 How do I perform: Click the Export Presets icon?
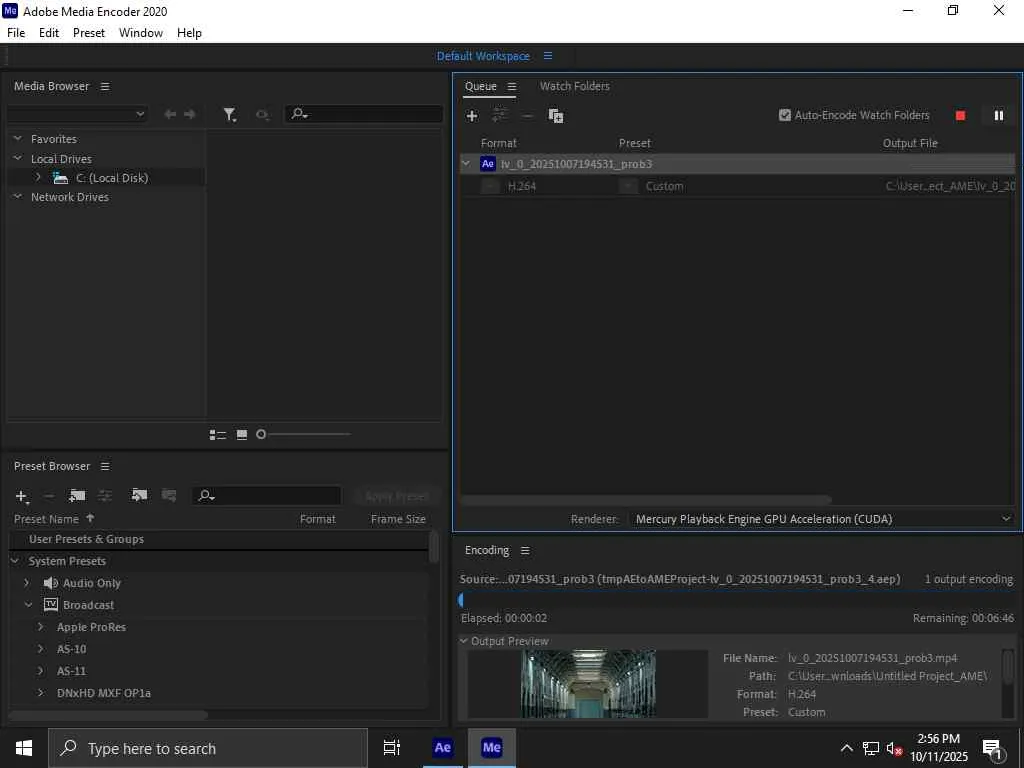click(x=168, y=495)
